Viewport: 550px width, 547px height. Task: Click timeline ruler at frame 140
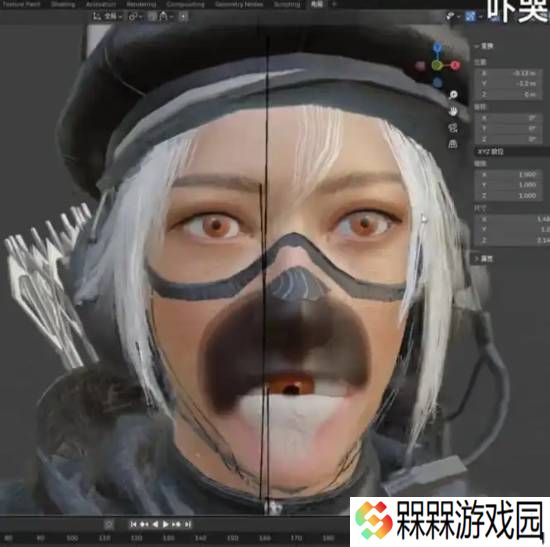tap(200, 538)
